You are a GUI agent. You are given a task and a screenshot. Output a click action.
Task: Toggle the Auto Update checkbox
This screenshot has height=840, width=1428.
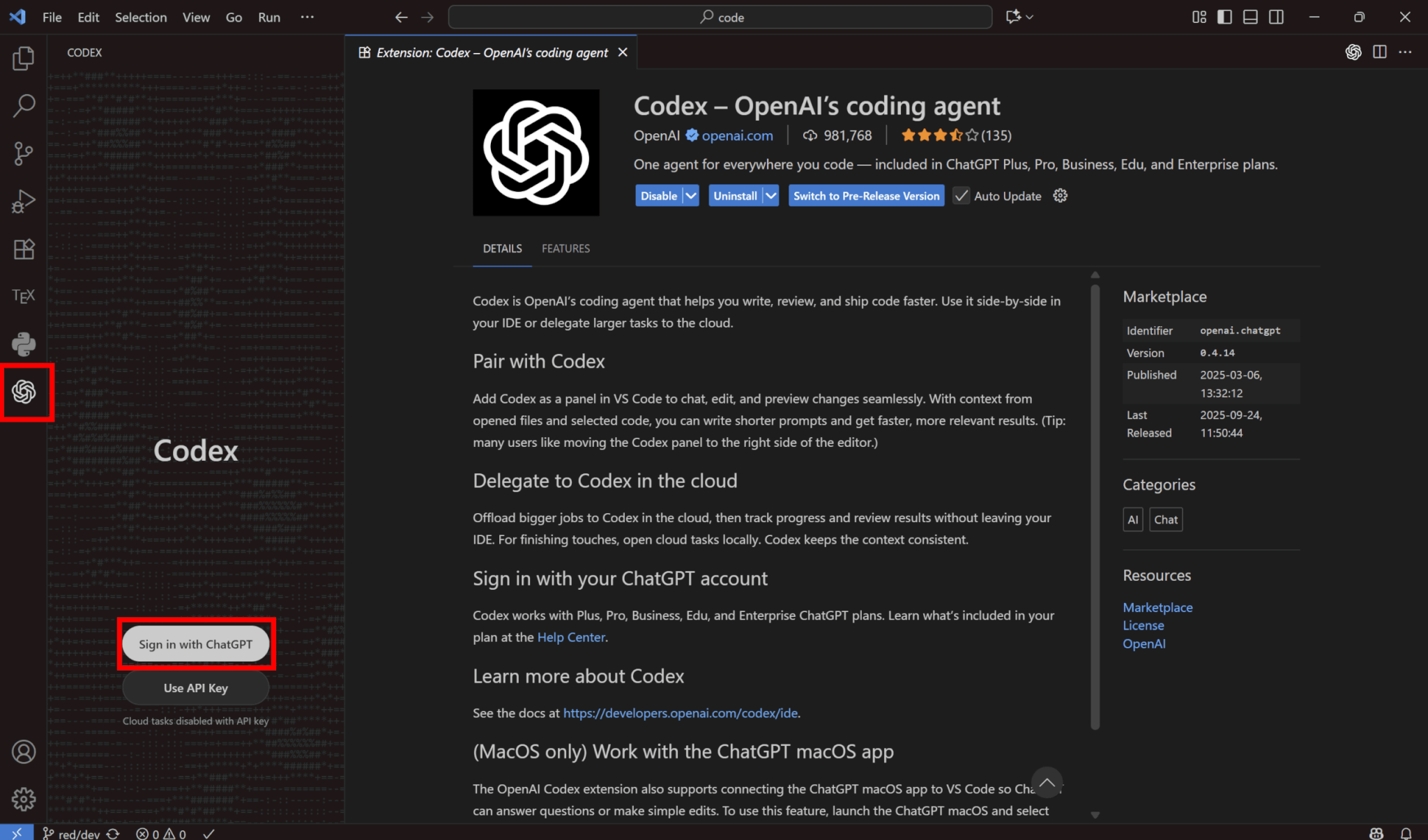point(961,196)
